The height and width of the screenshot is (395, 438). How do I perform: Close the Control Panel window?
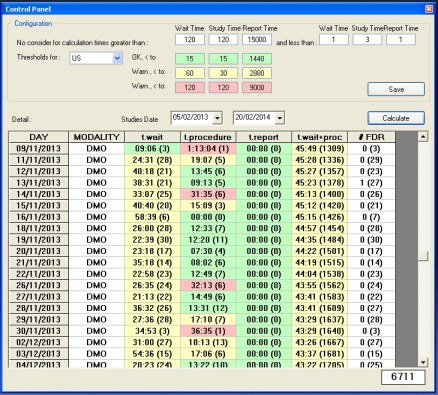(429, 9)
